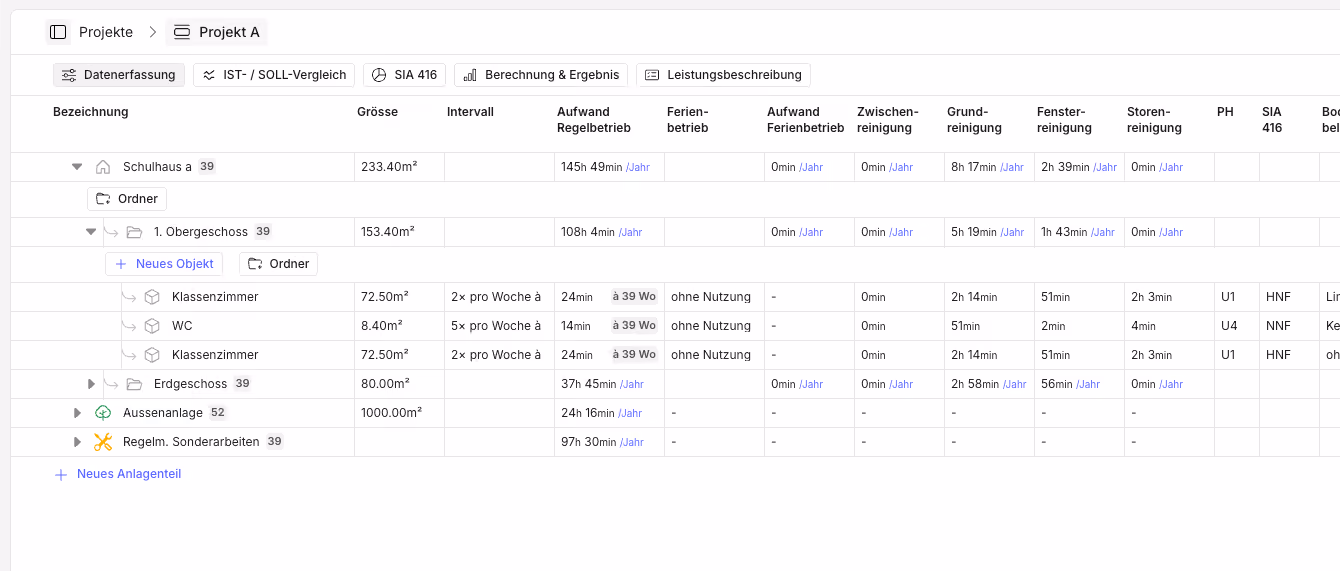Switch to IST- / SOLL-Vergleich tab
Screen dimensions: 1340x571
pos(274,75)
